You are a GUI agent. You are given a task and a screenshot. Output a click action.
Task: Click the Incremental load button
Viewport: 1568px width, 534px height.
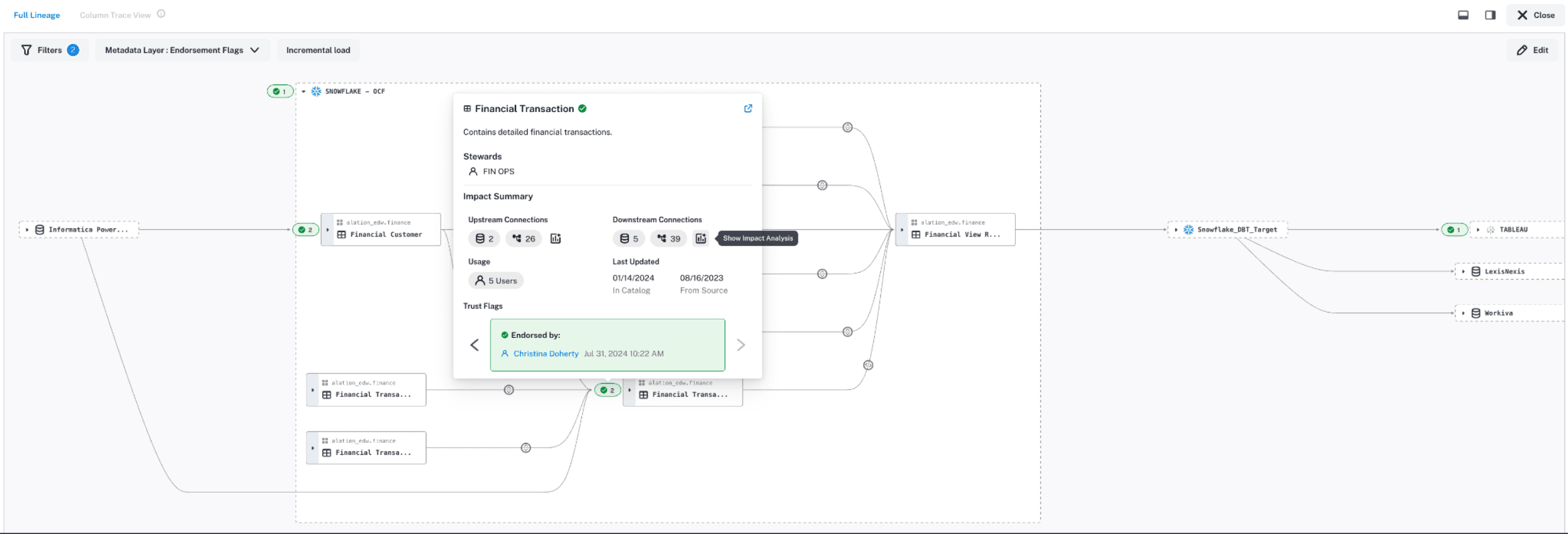[318, 50]
